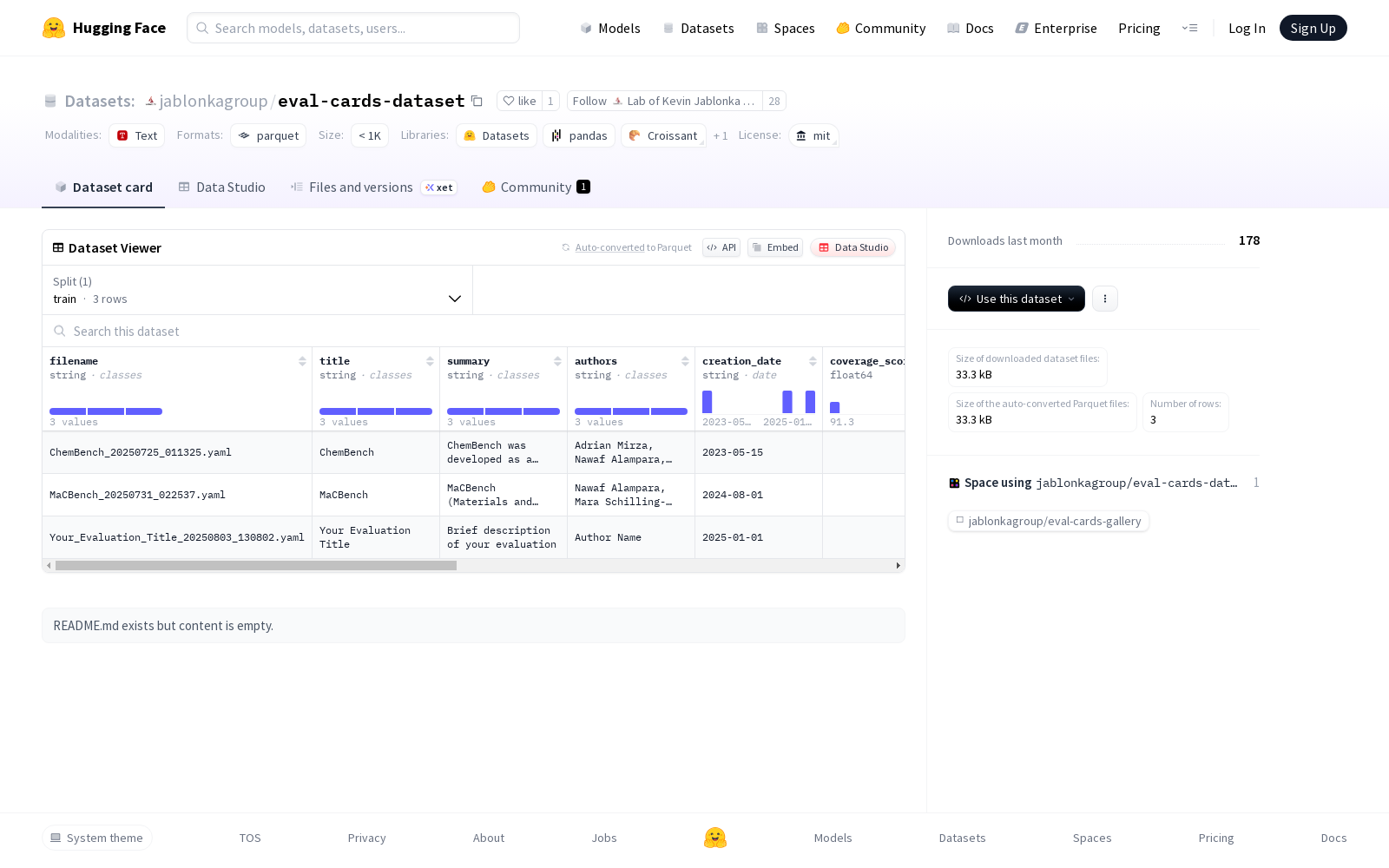Copy dataset name with the copy icon
The image size is (1389, 868).
[x=477, y=101]
